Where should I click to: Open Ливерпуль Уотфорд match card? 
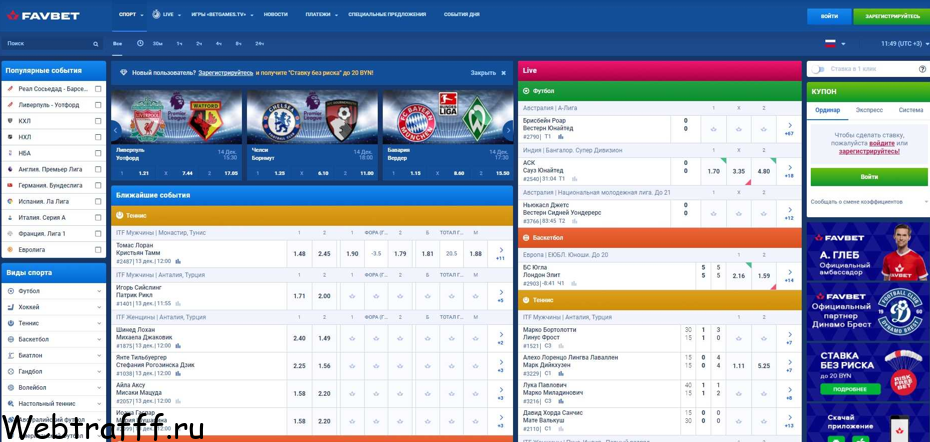coord(177,135)
